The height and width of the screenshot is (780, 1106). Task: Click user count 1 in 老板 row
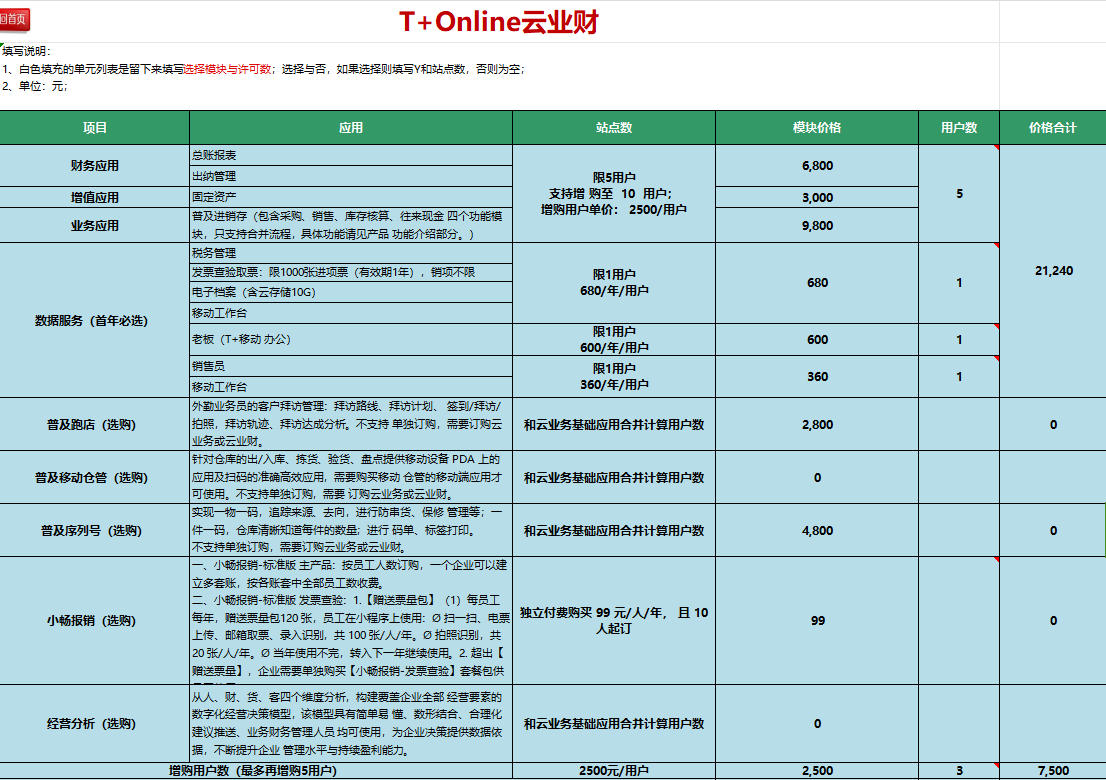(959, 339)
